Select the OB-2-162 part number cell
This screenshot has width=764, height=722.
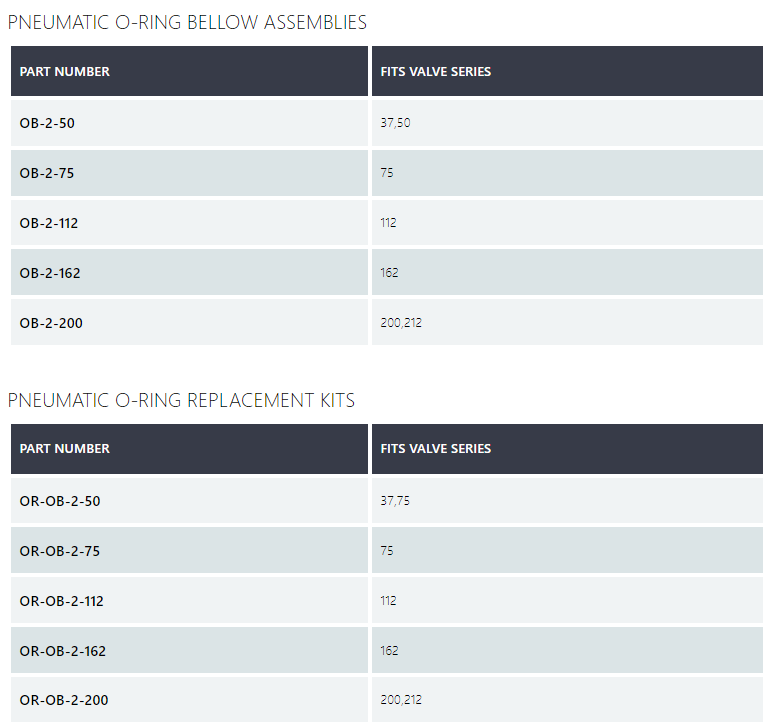pyautogui.click(x=49, y=272)
